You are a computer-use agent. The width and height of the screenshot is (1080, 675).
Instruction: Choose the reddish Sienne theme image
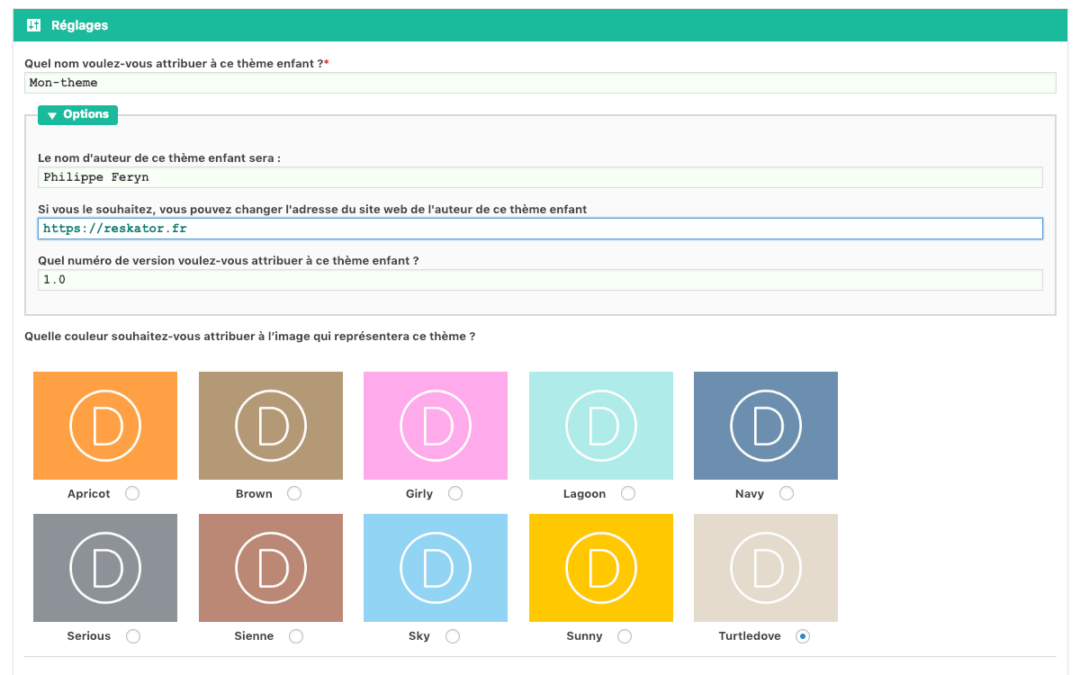tap(271, 568)
